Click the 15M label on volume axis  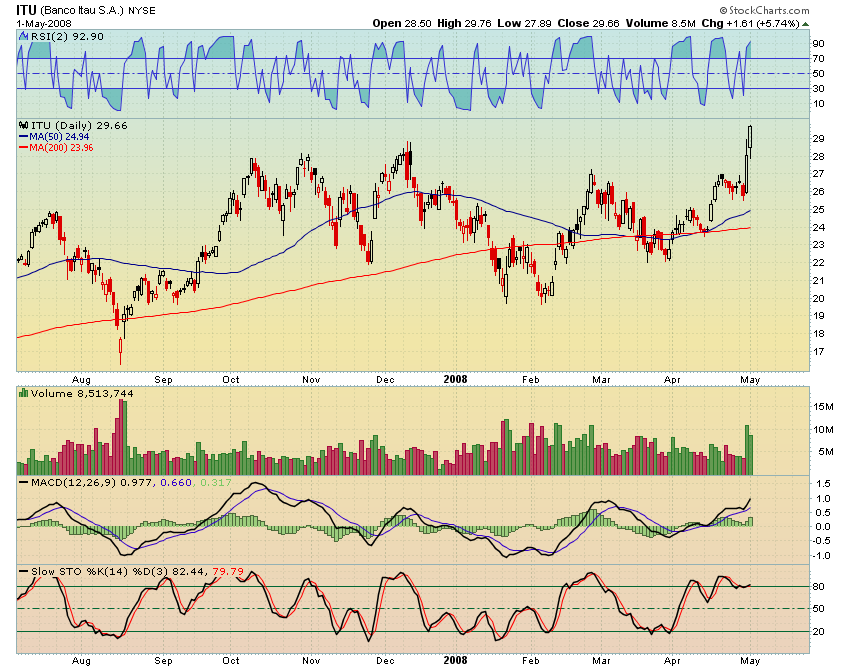tap(823, 407)
